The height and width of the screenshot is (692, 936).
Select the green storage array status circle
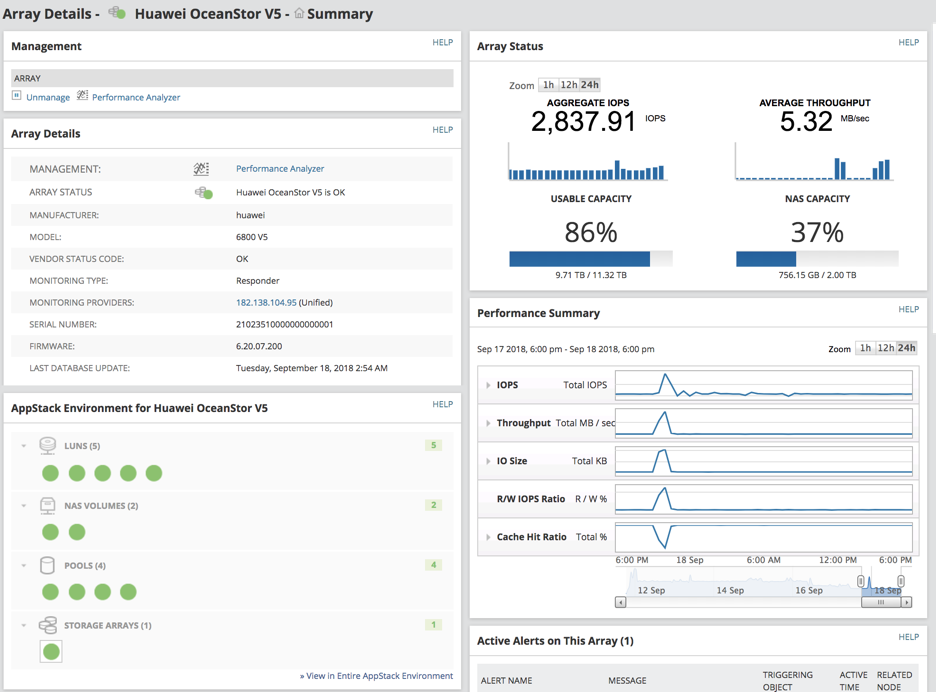pos(51,652)
